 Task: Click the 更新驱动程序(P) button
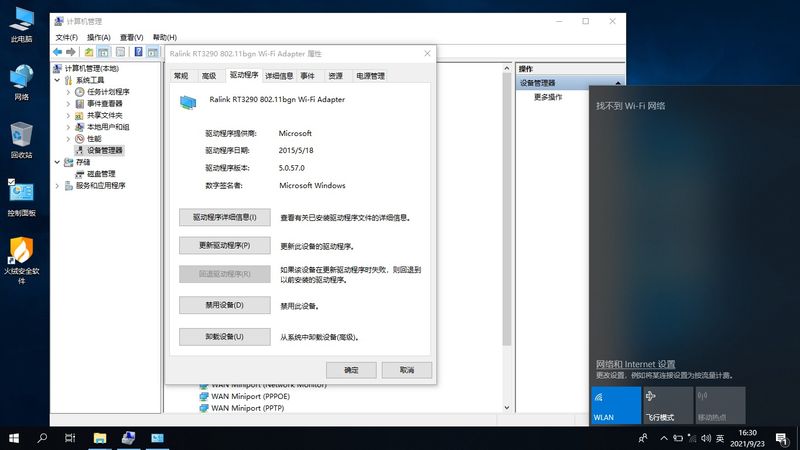224,245
